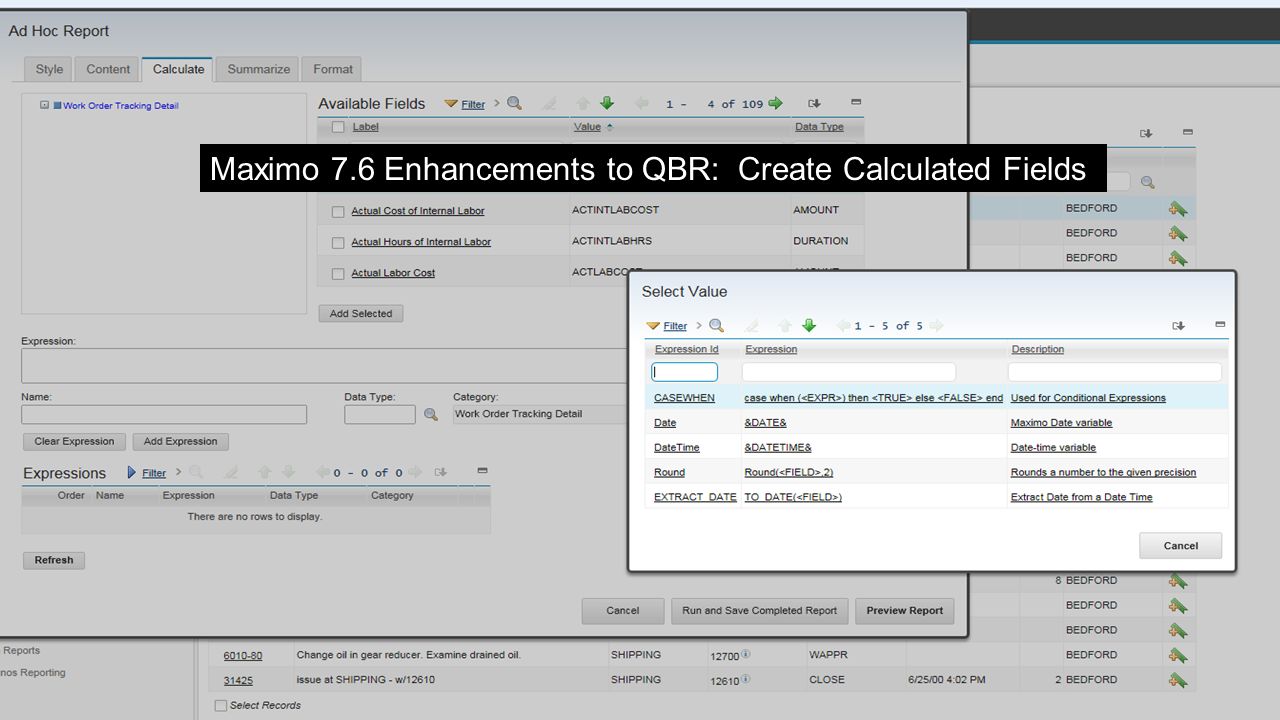Screen dimensions: 1280x720
Task: Click next page arrow in Expressions section
Action: (415, 472)
